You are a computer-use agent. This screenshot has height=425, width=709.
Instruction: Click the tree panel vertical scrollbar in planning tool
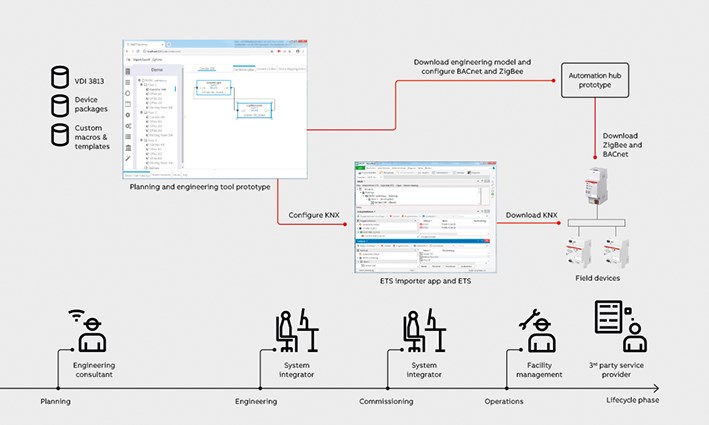click(x=176, y=90)
